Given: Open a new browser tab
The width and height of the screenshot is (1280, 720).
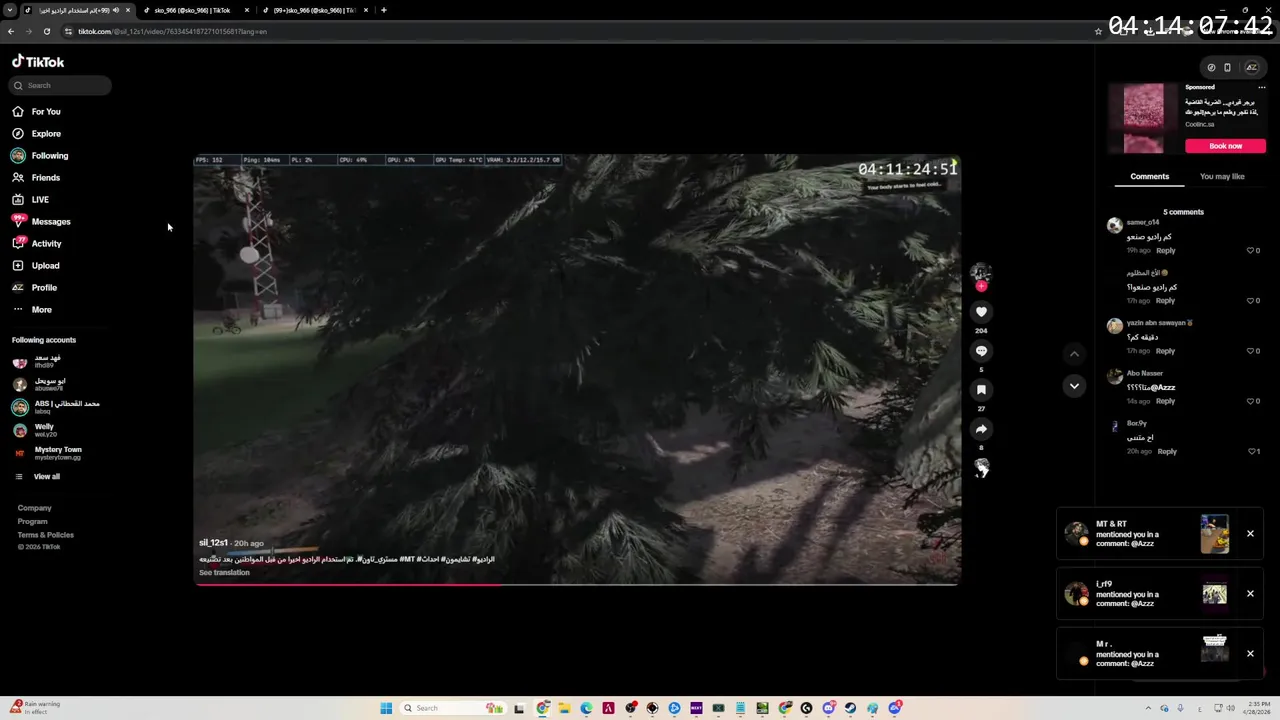Looking at the screenshot, I should click(x=384, y=10).
